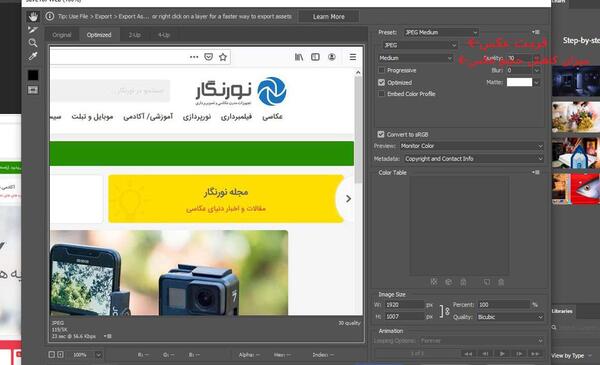This screenshot has width=600, height=365.
Task: Click the browser account icon in preview
Action: tap(332, 57)
